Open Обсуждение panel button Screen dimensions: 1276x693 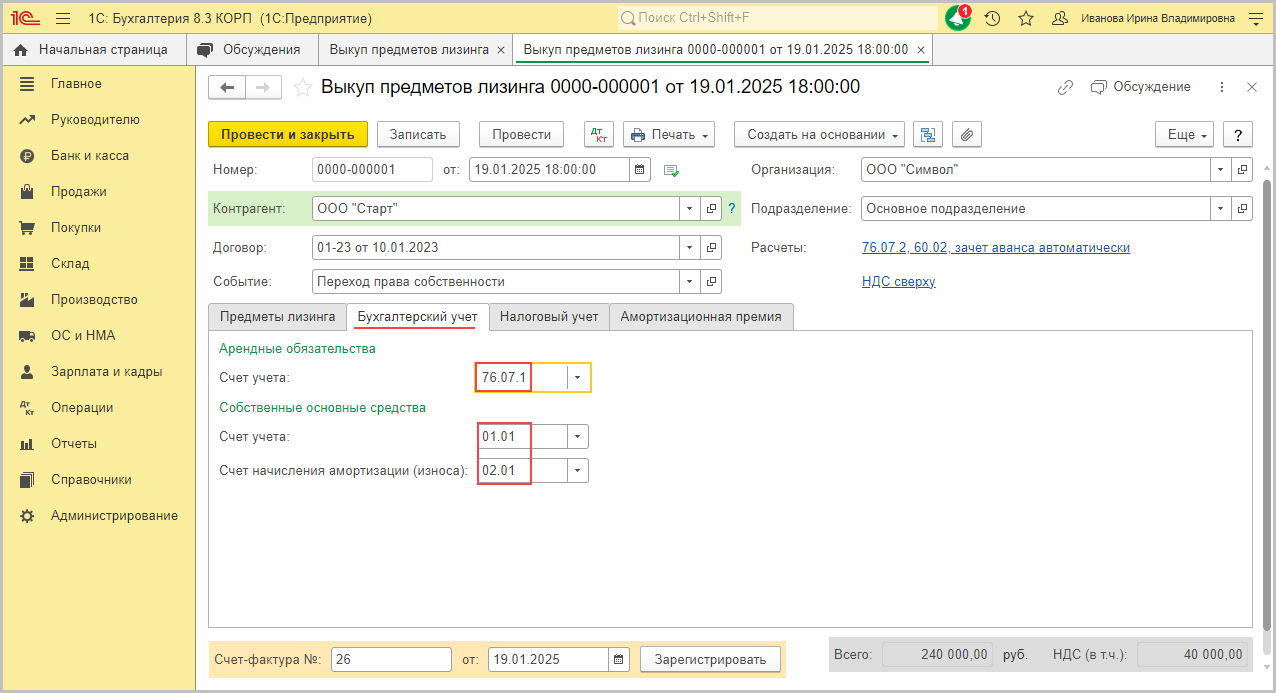(1140, 87)
